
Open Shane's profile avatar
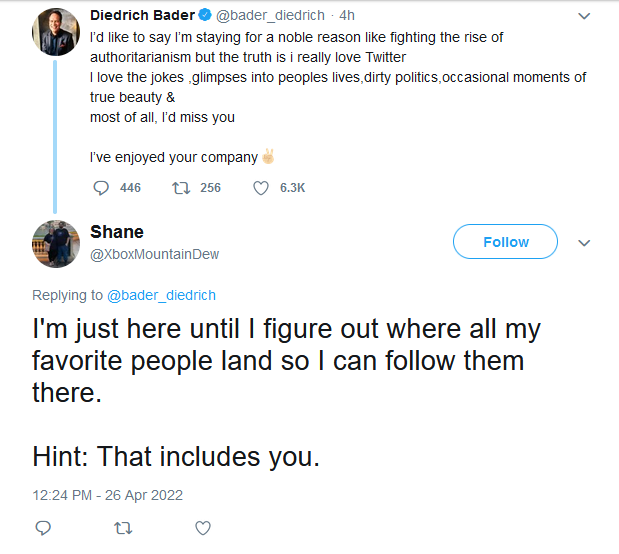tap(55, 243)
